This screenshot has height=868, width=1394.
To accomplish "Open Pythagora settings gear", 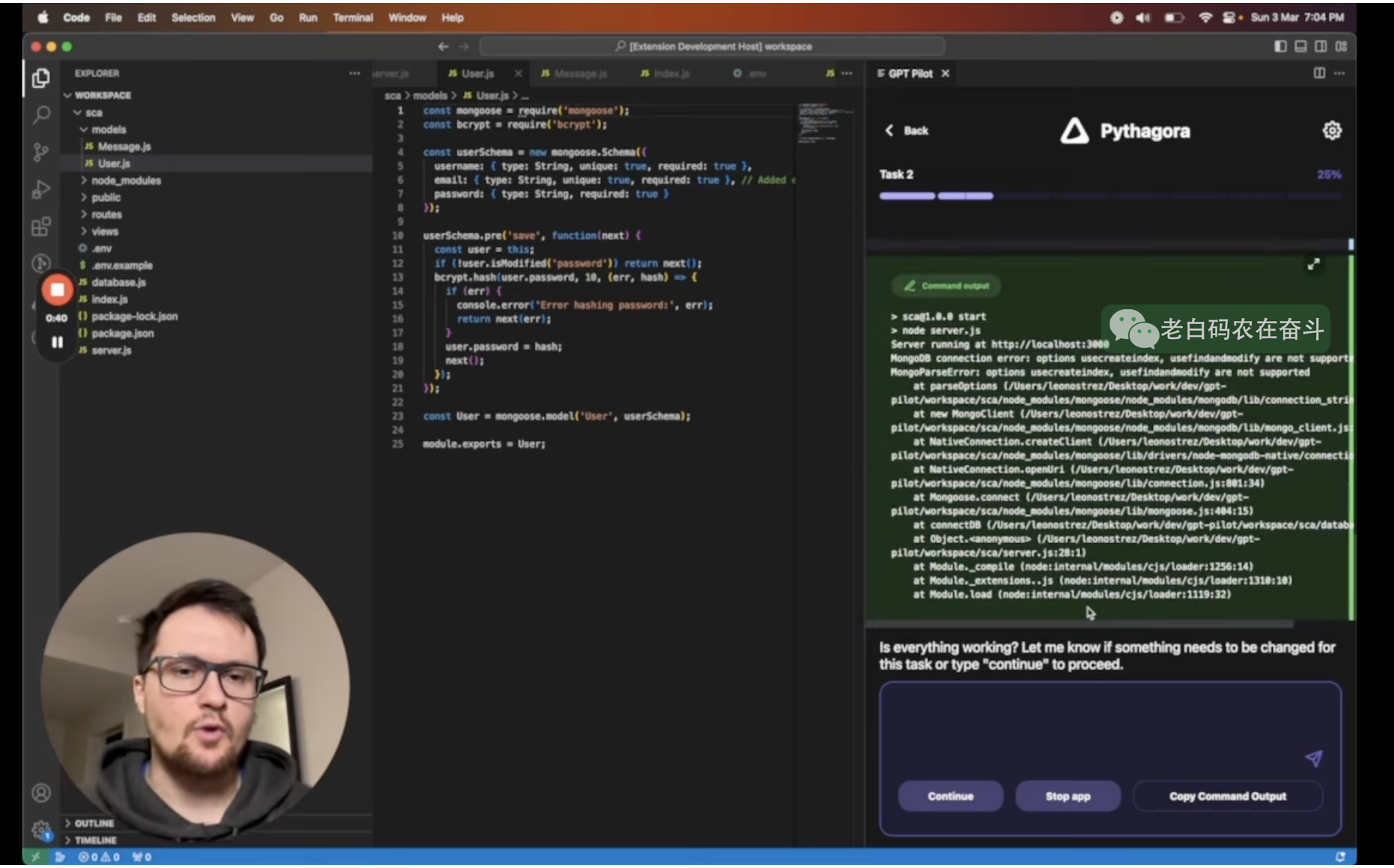I will 1332,131.
